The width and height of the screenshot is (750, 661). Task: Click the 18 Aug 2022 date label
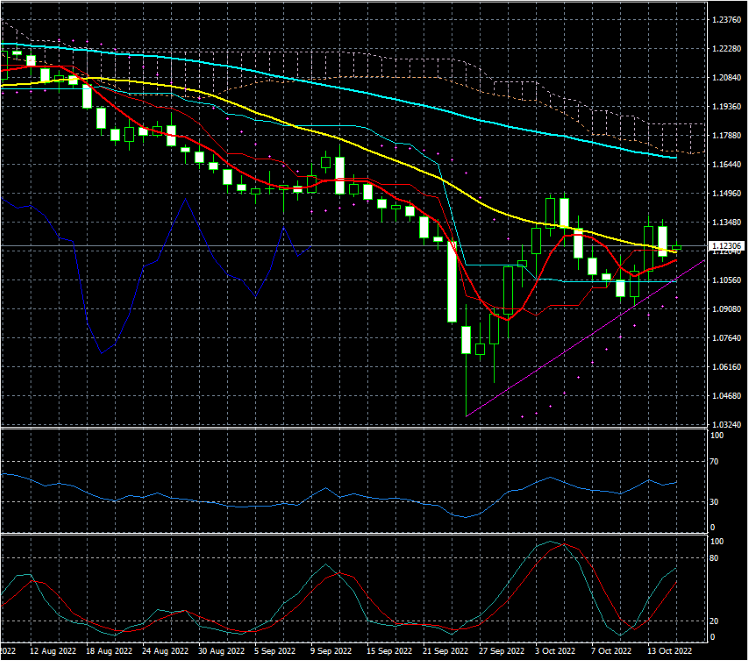109,651
